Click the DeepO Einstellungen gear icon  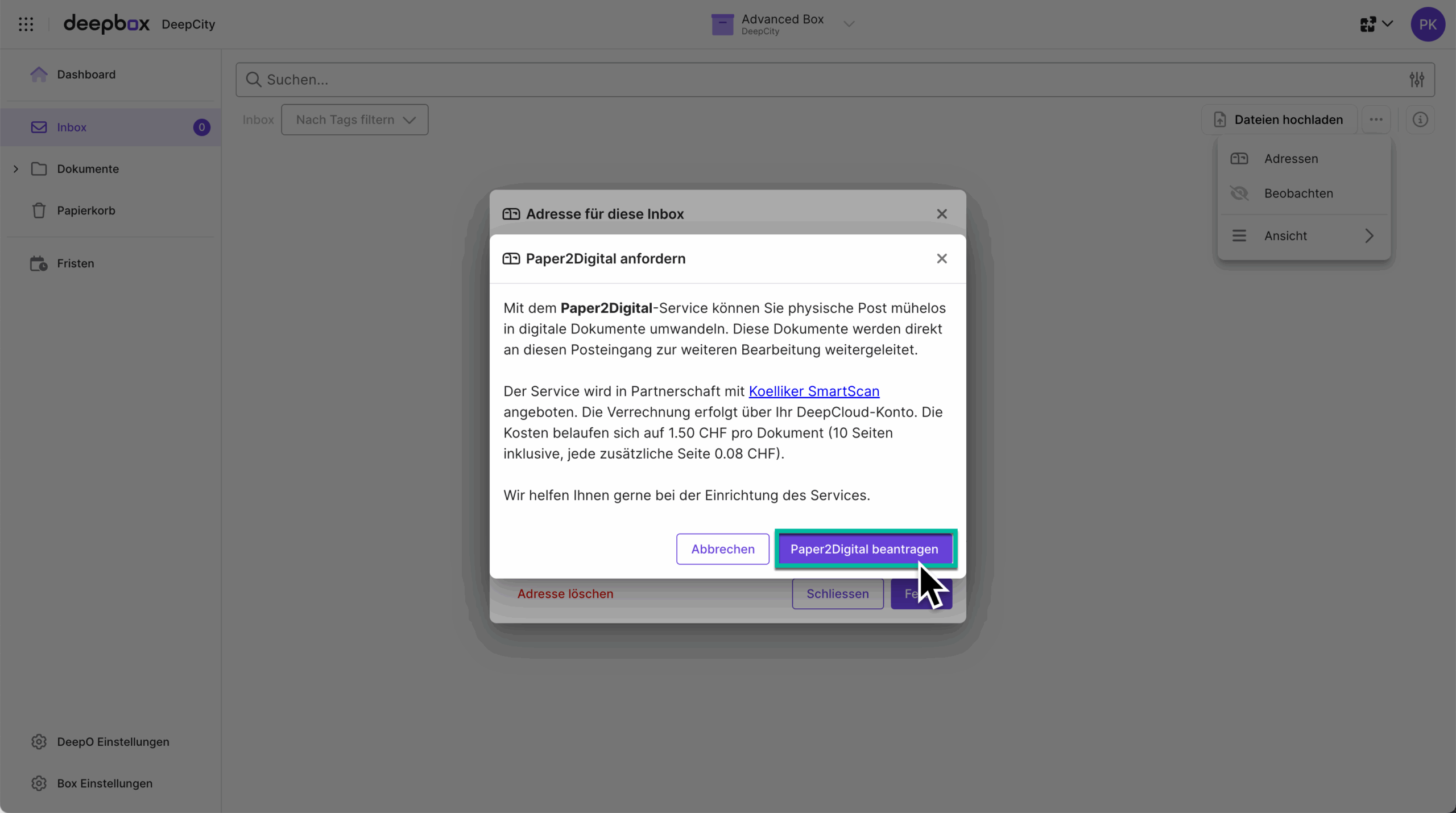tap(39, 742)
